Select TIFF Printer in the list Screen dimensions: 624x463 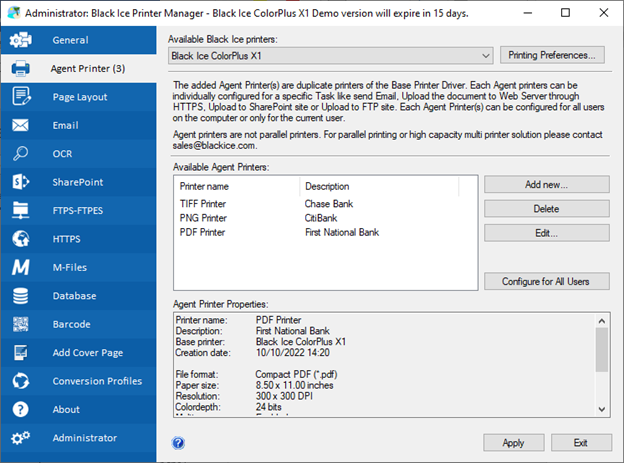point(203,204)
